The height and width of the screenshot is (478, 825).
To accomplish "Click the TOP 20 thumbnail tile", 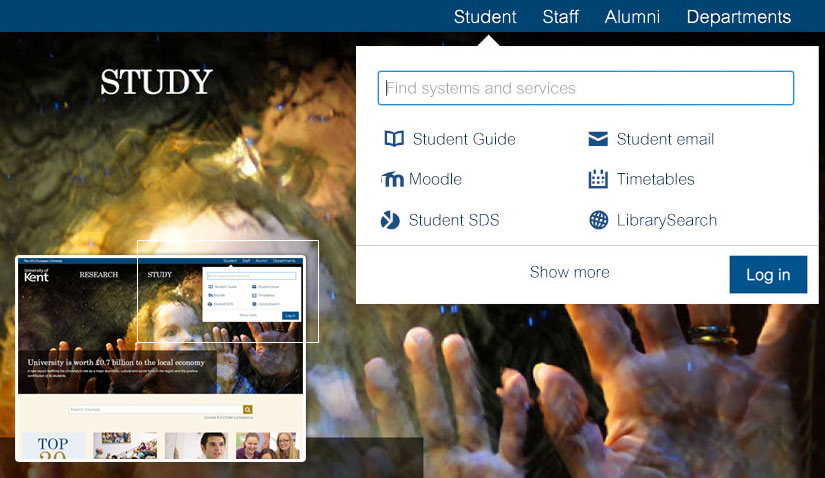I will 53,446.
